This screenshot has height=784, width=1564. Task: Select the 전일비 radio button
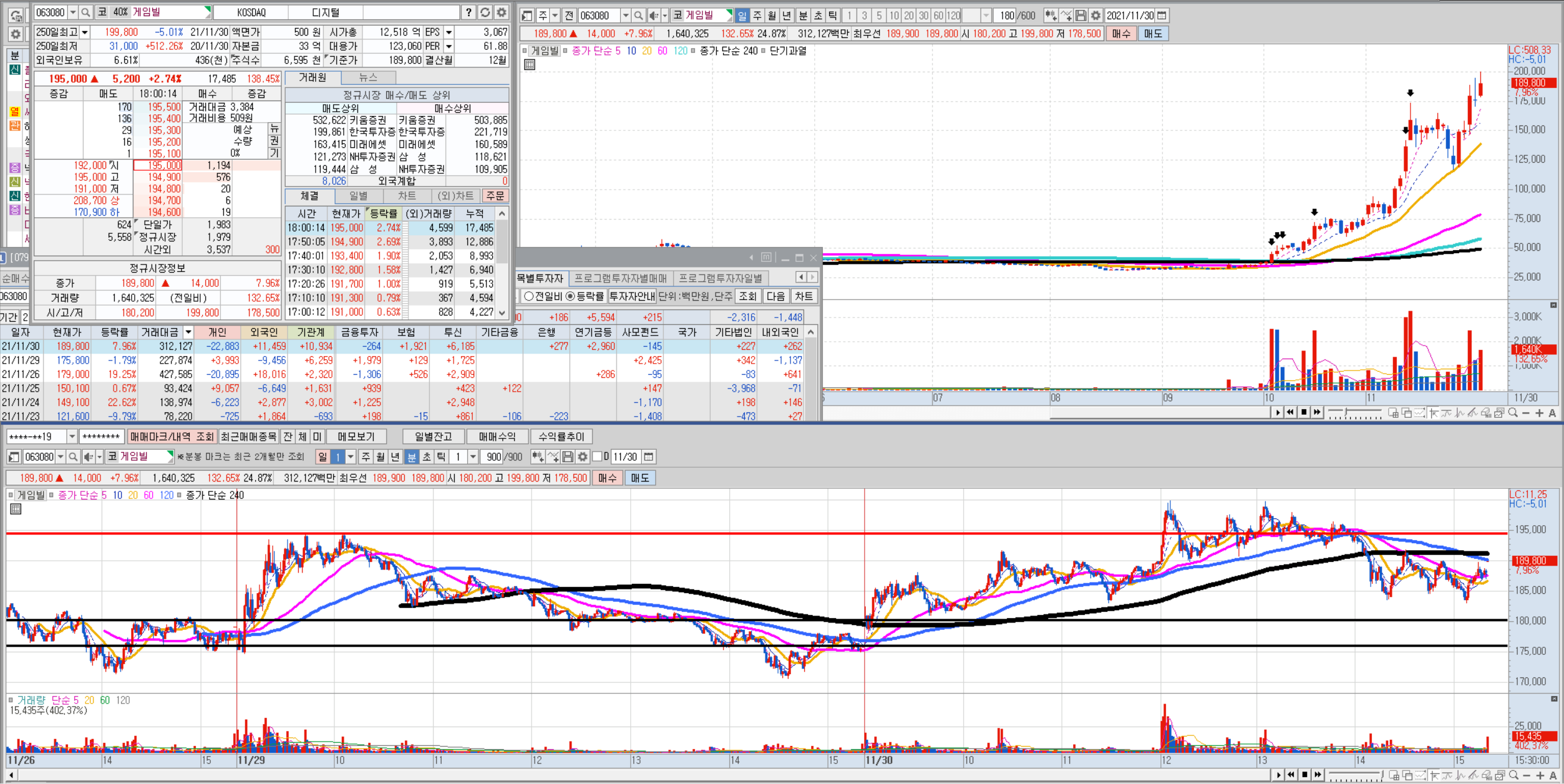coord(529,296)
